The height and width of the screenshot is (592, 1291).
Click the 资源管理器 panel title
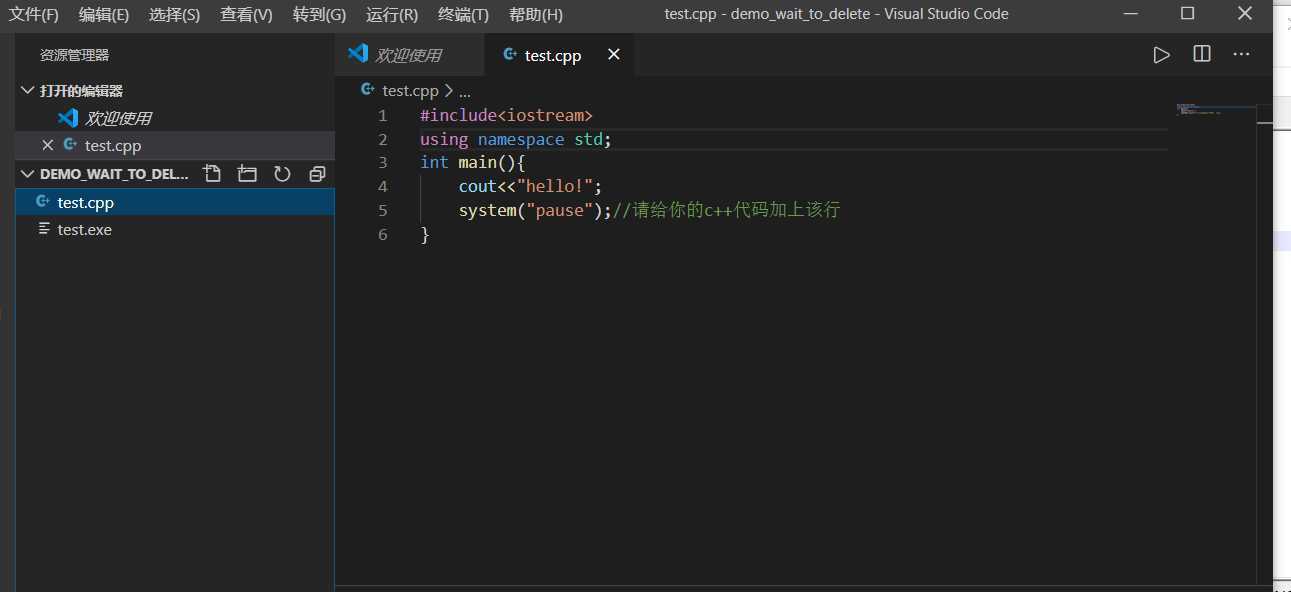tap(75, 55)
